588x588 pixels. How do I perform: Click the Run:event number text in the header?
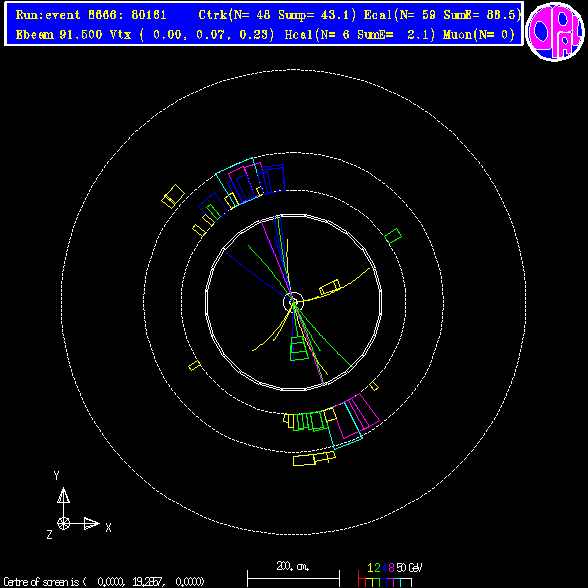pyautogui.click(x=91, y=15)
